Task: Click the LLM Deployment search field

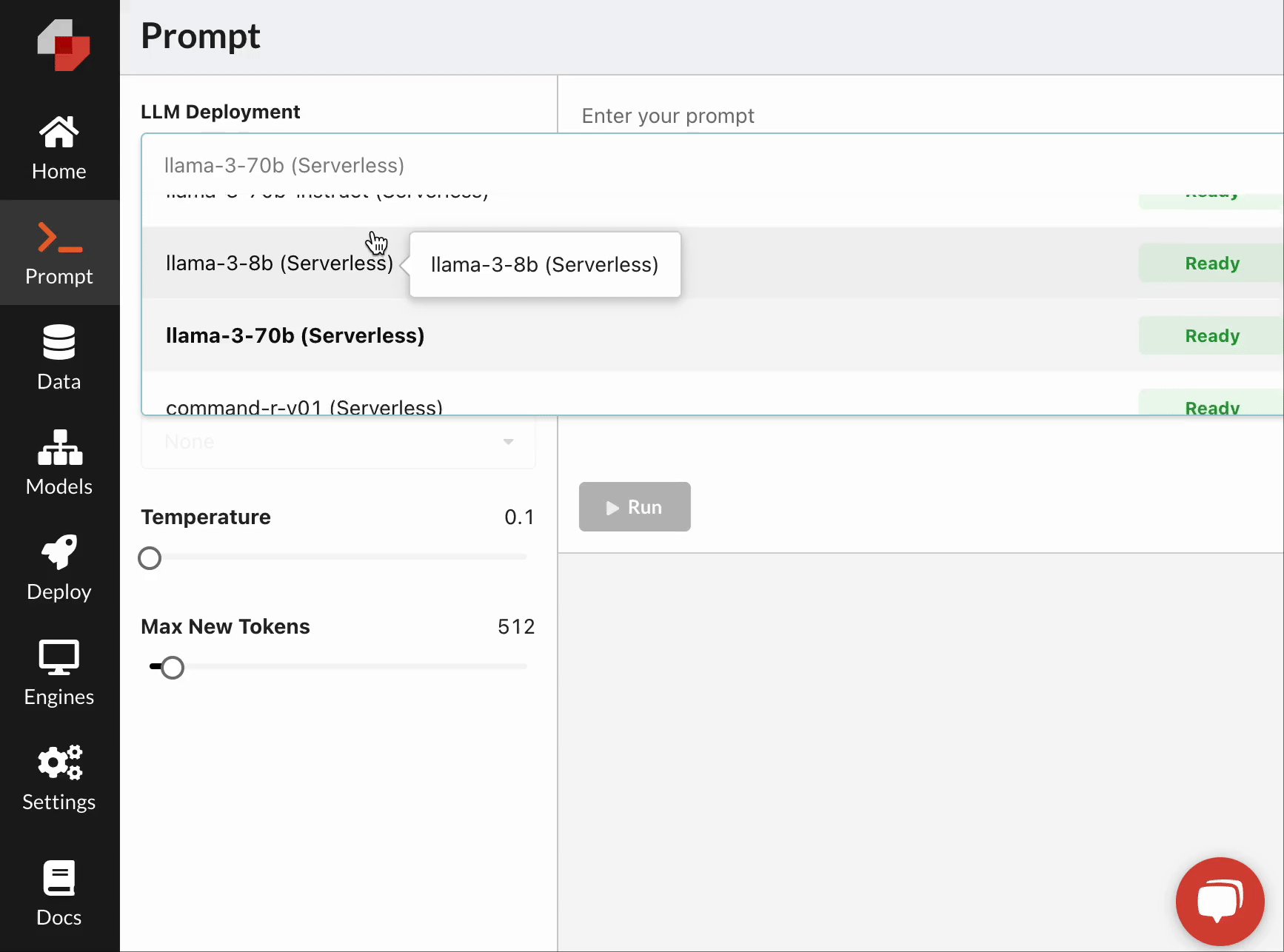Action: tap(712, 165)
